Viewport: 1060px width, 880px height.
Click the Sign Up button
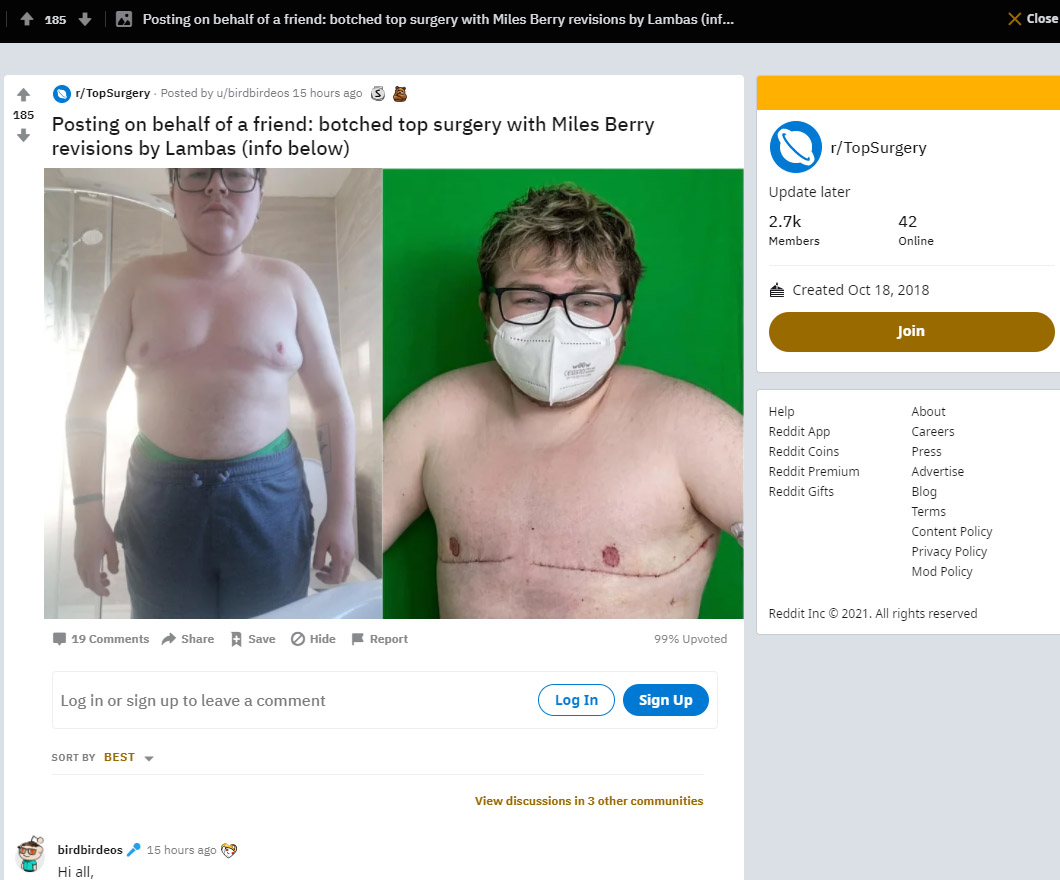[665, 700]
